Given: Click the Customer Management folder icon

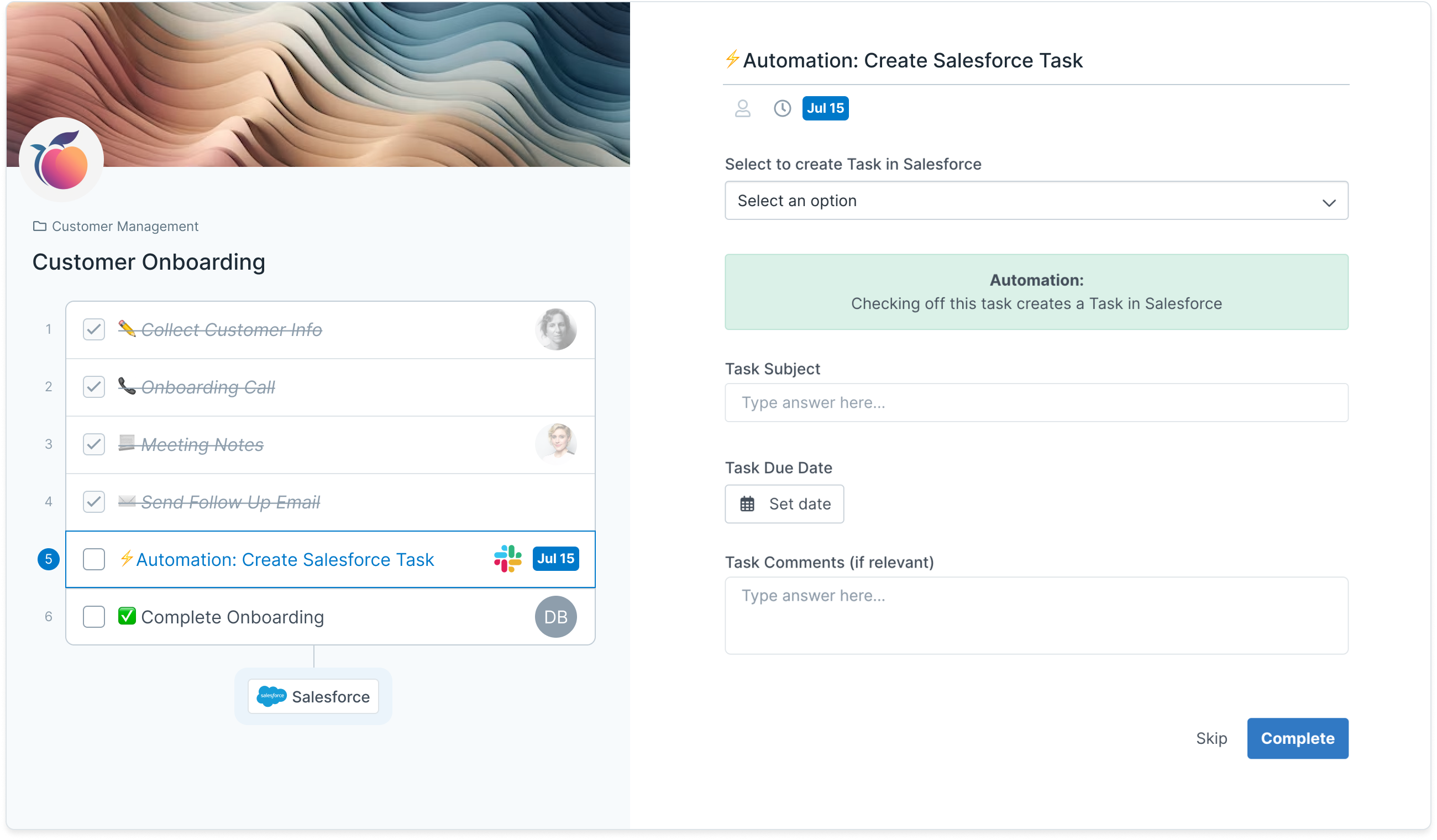Looking at the screenshot, I should click(x=39, y=227).
